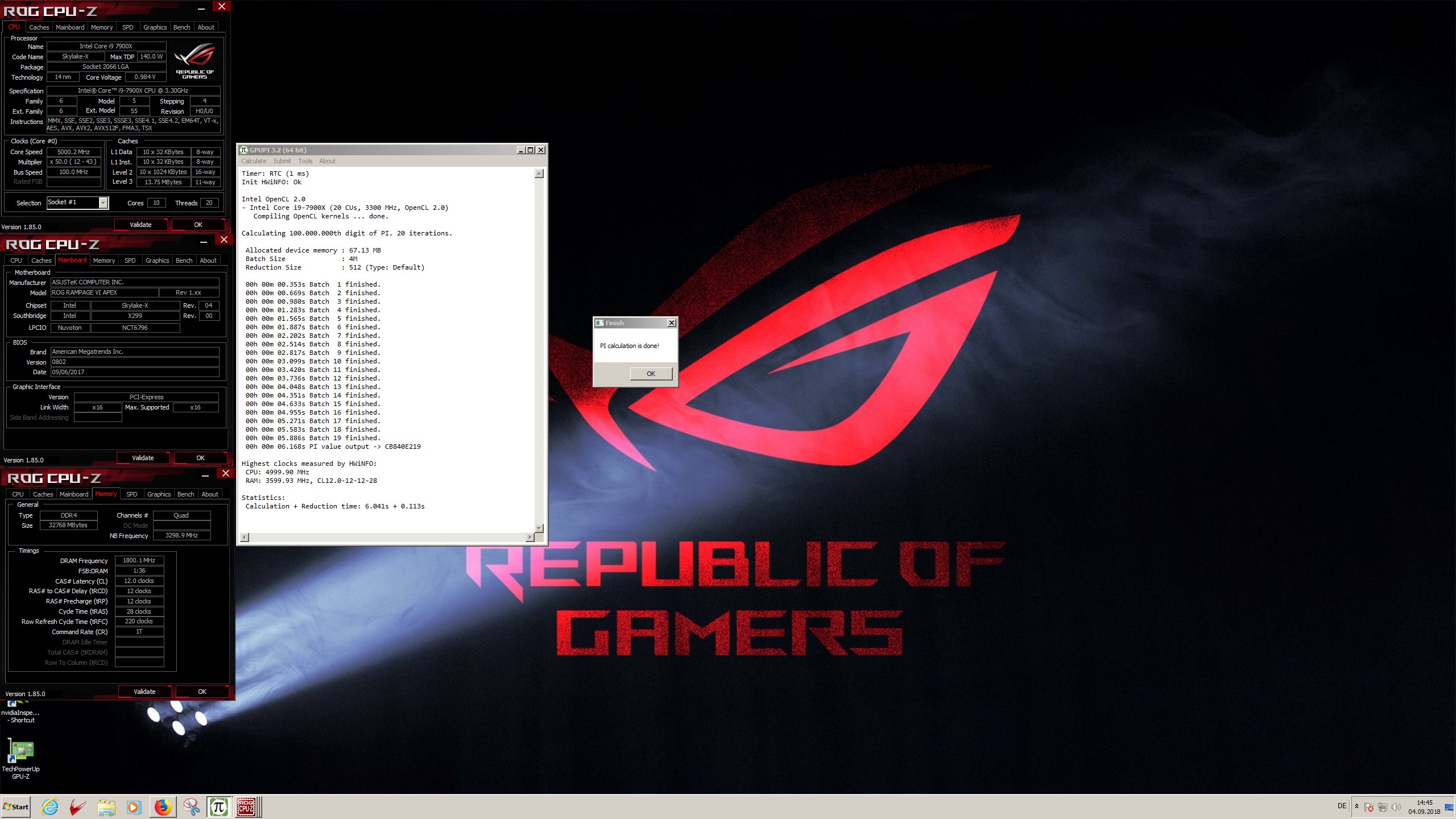Click OK in the top CPU-Z window
Screen dimensions: 1456x819
click(198, 225)
